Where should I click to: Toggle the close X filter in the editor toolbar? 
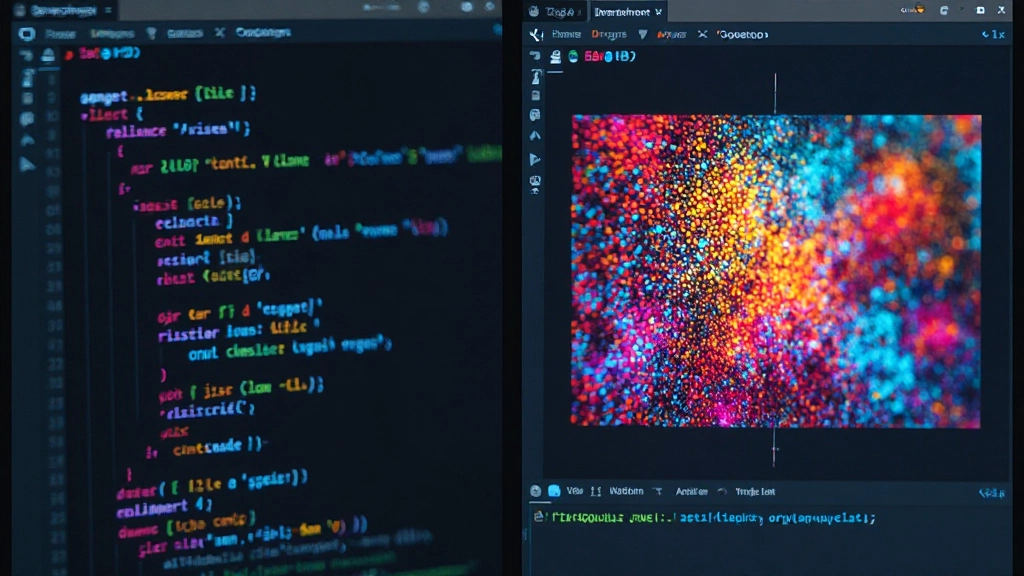pos(219,33)
